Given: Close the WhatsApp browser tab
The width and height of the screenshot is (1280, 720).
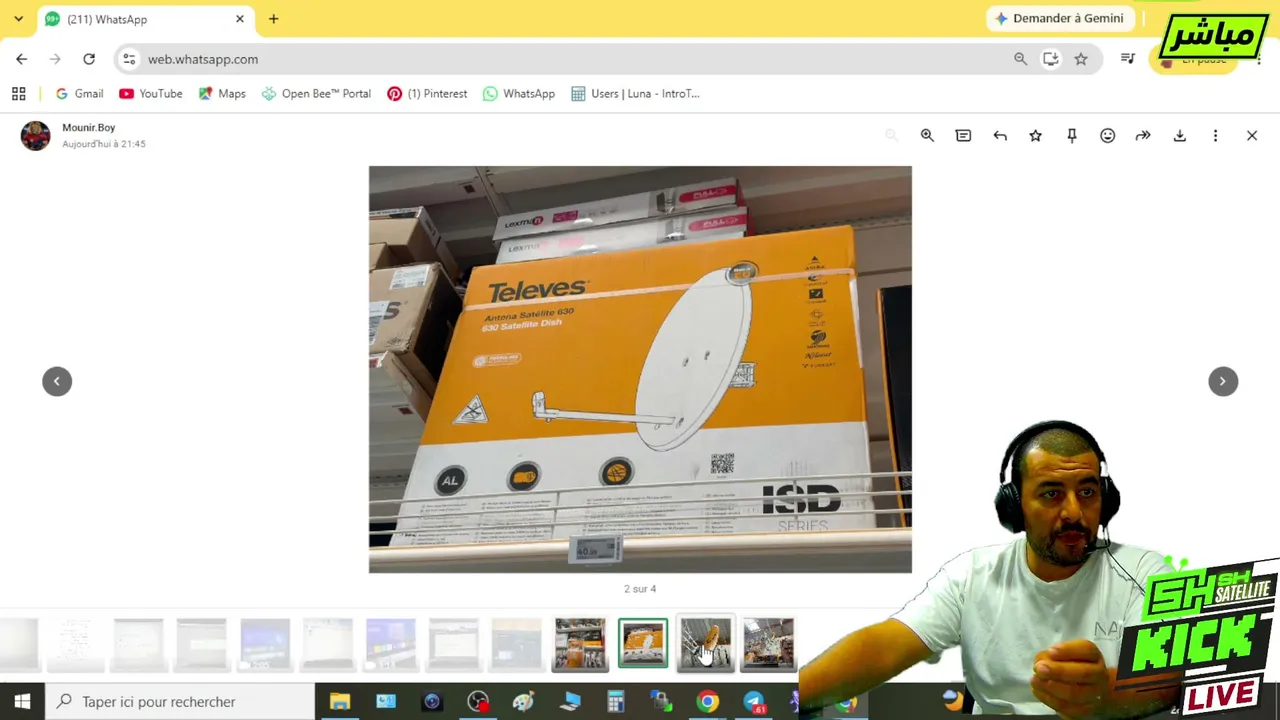Looking at the screenshot, I should point(240,19).
